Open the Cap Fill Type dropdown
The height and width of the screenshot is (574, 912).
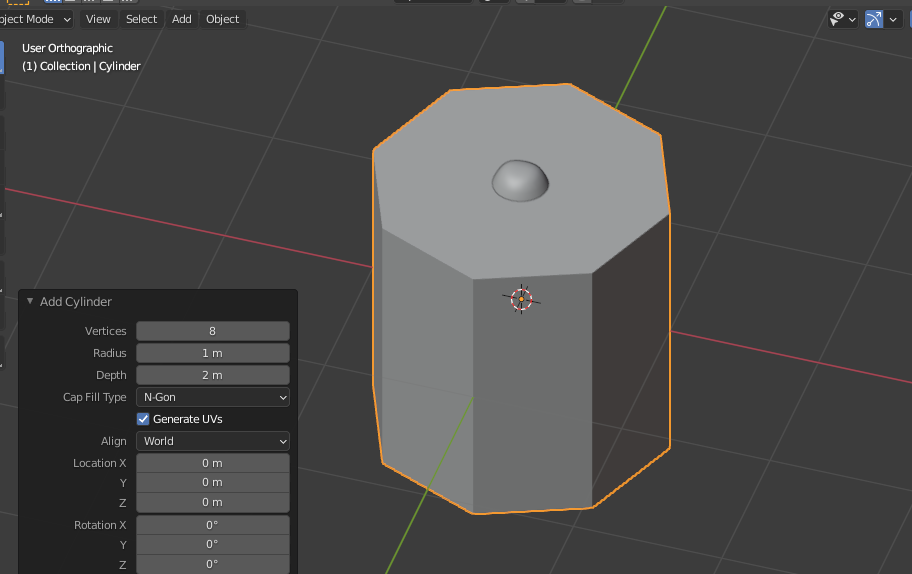coord(212,397)
